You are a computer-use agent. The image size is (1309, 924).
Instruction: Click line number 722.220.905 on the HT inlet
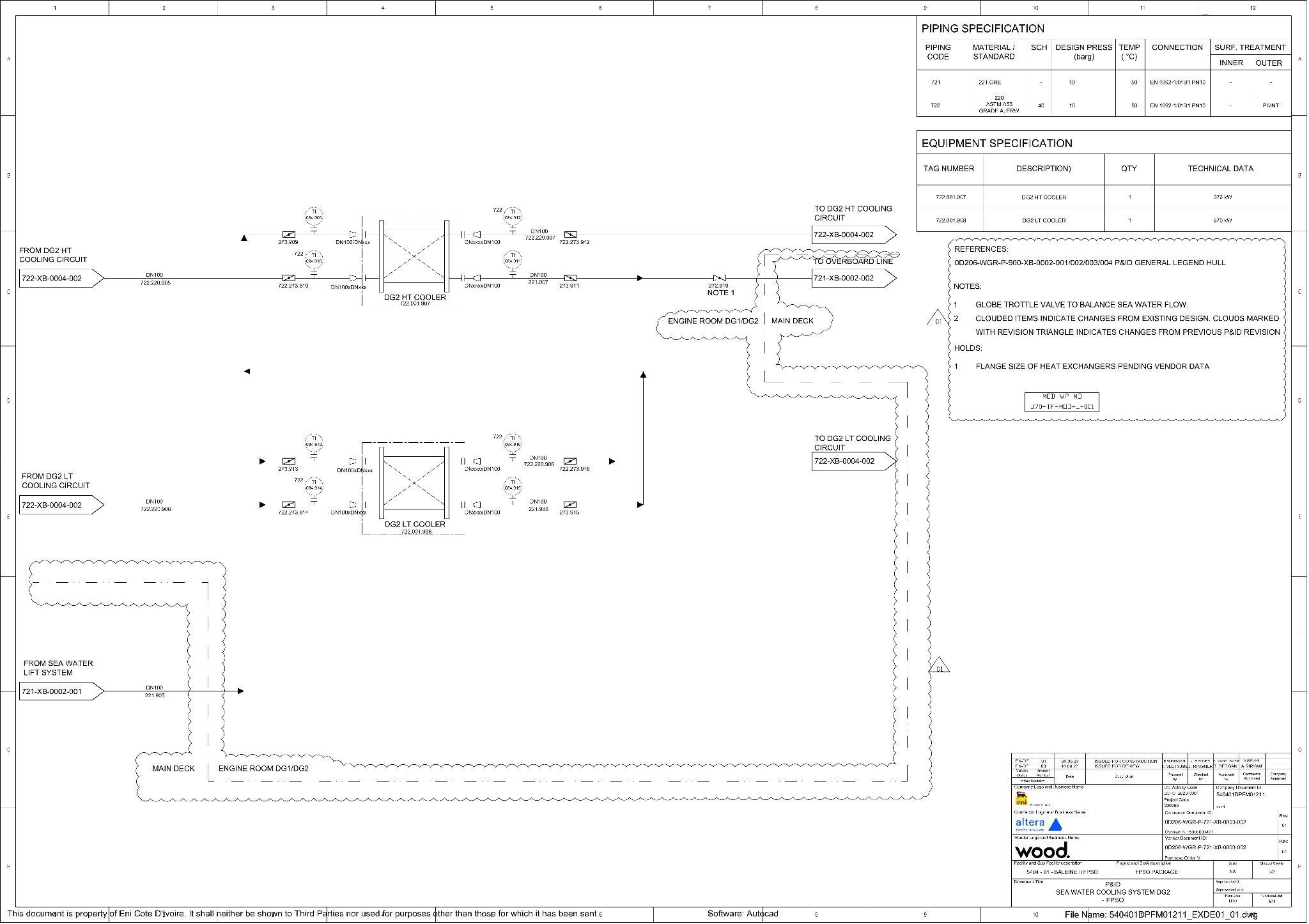[155, 282]
